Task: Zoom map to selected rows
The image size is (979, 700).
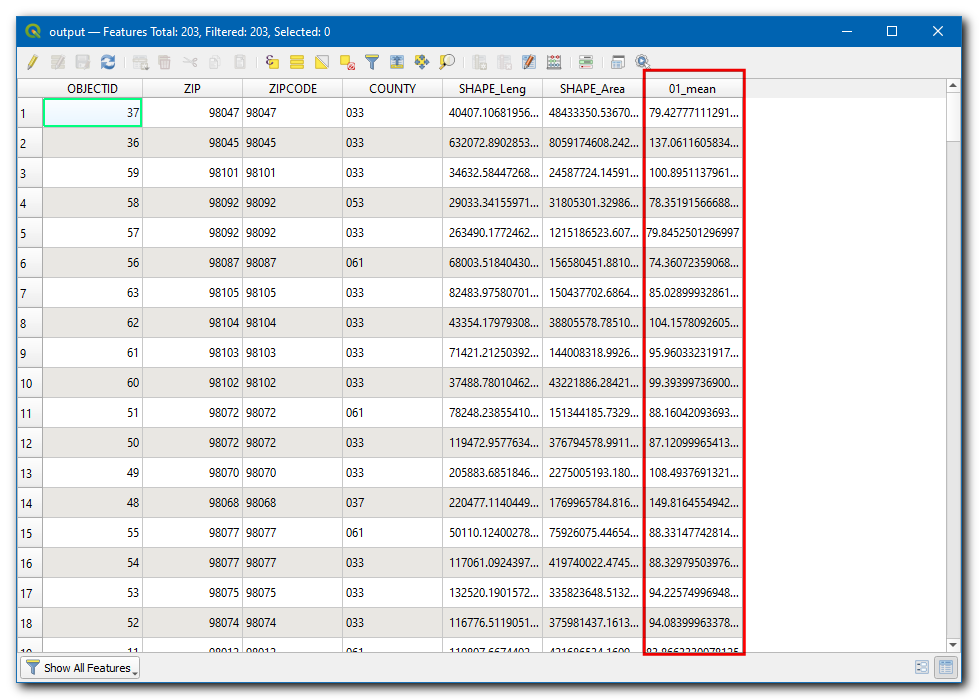Action: coord(447,62)
